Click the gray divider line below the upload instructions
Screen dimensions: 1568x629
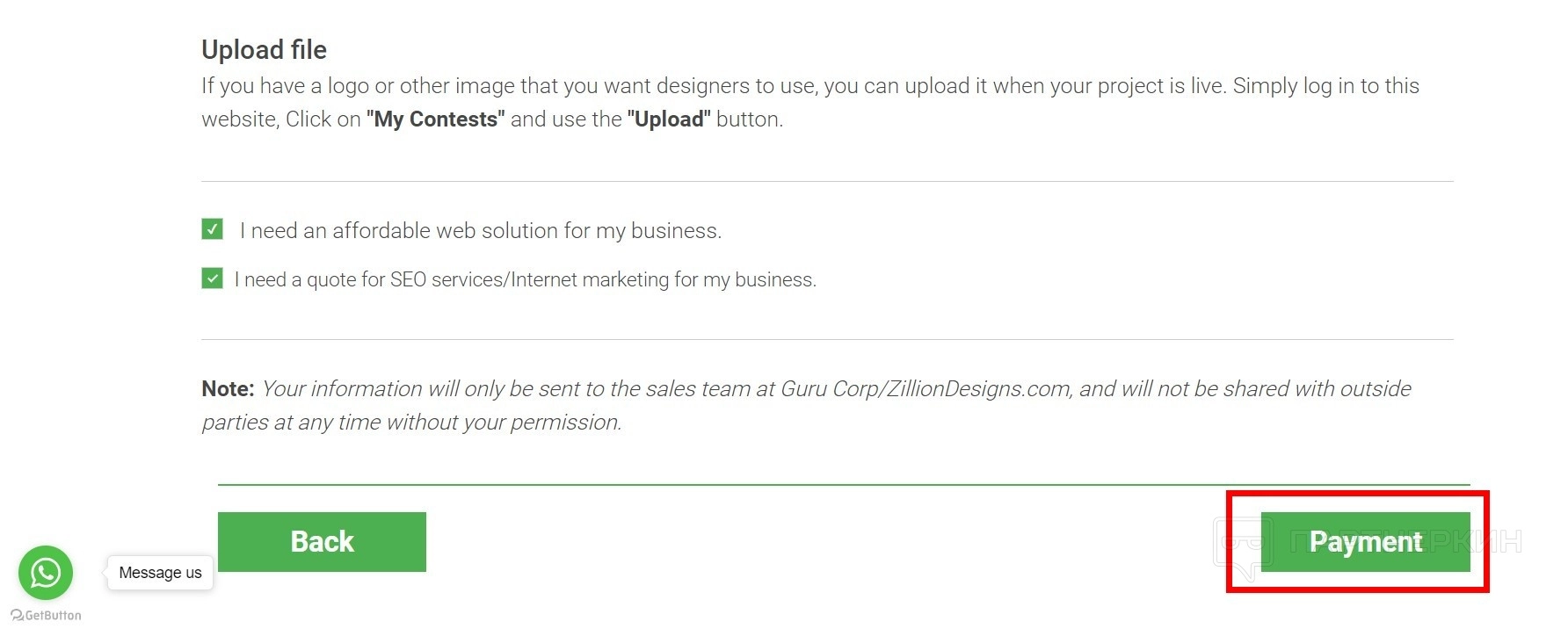[x=826, y=182]
